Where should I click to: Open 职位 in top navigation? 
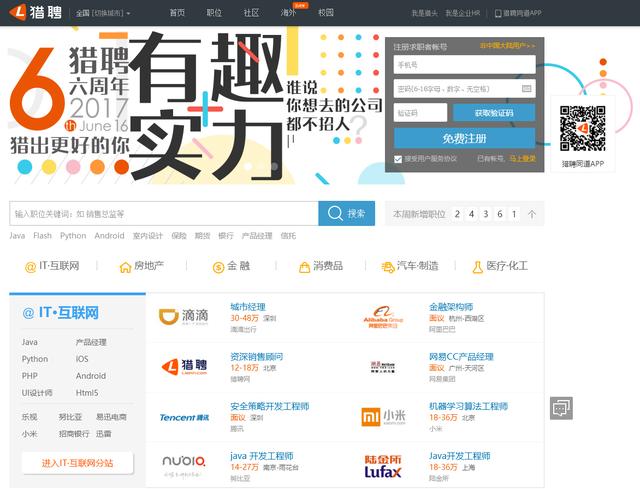tap(214, 13)
